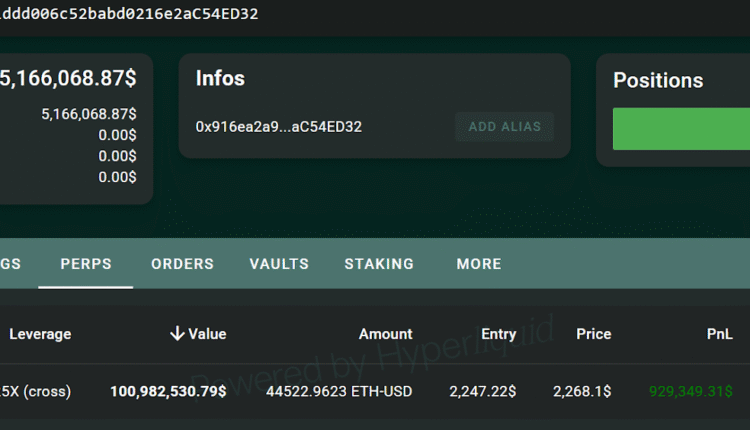Sort positions by Leverage column header

tap(40, 334)
